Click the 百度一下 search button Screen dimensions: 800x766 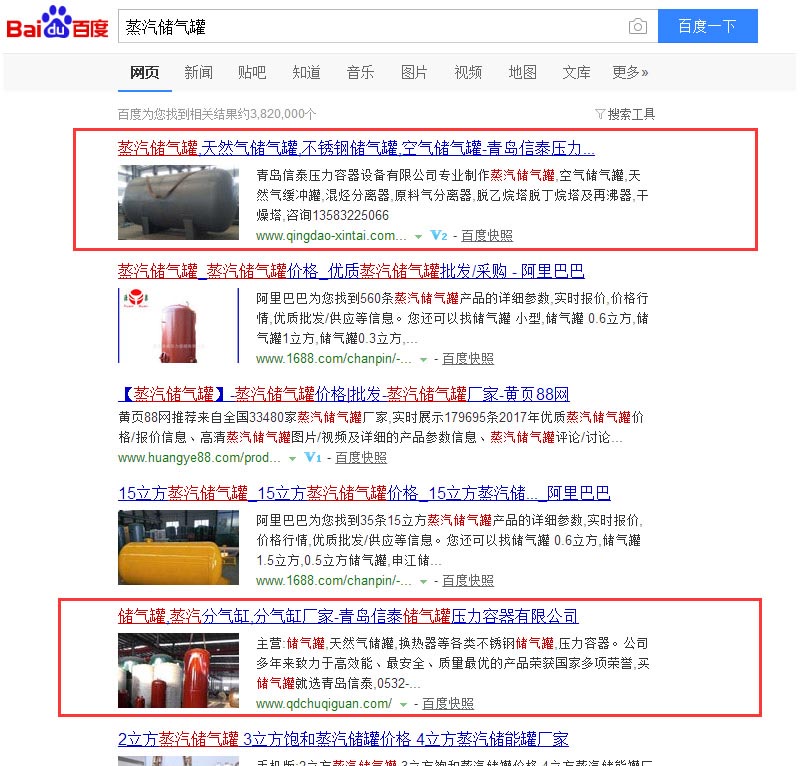pos(708,26)
